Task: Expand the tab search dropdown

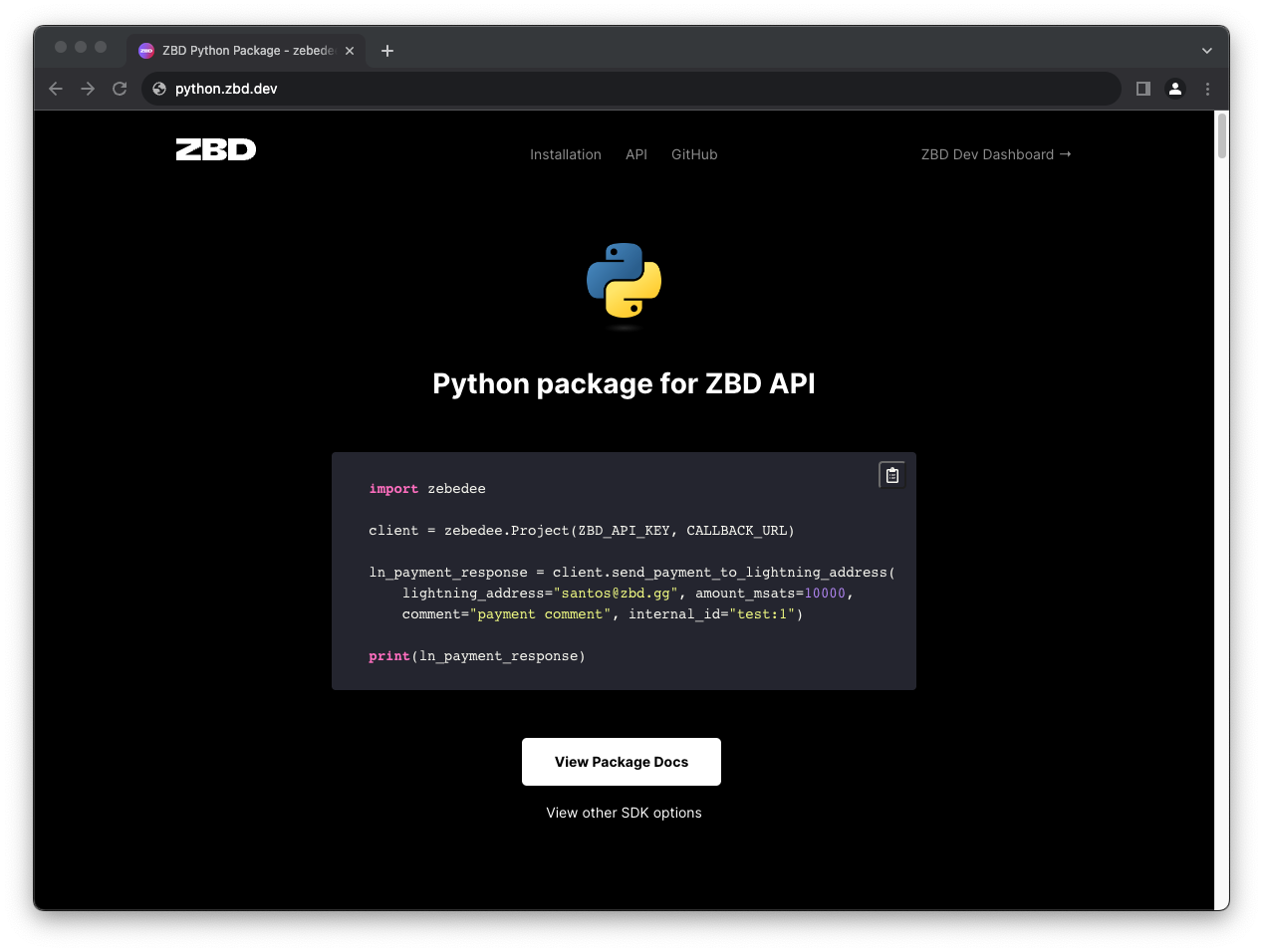Action: [1207, 51]
